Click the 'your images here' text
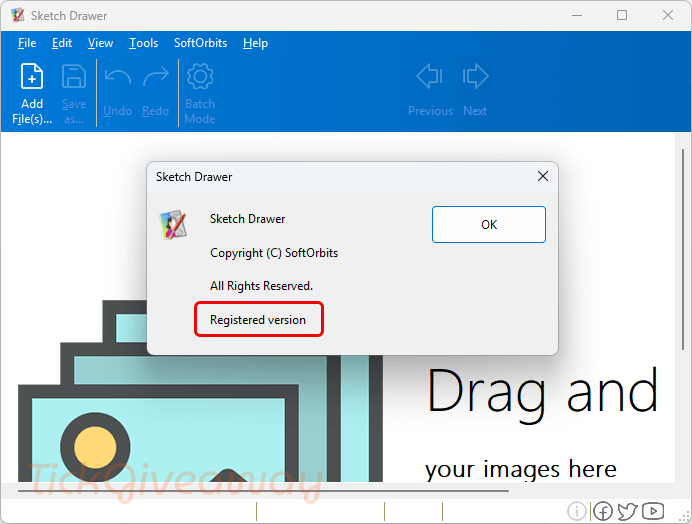 [521, 469]
